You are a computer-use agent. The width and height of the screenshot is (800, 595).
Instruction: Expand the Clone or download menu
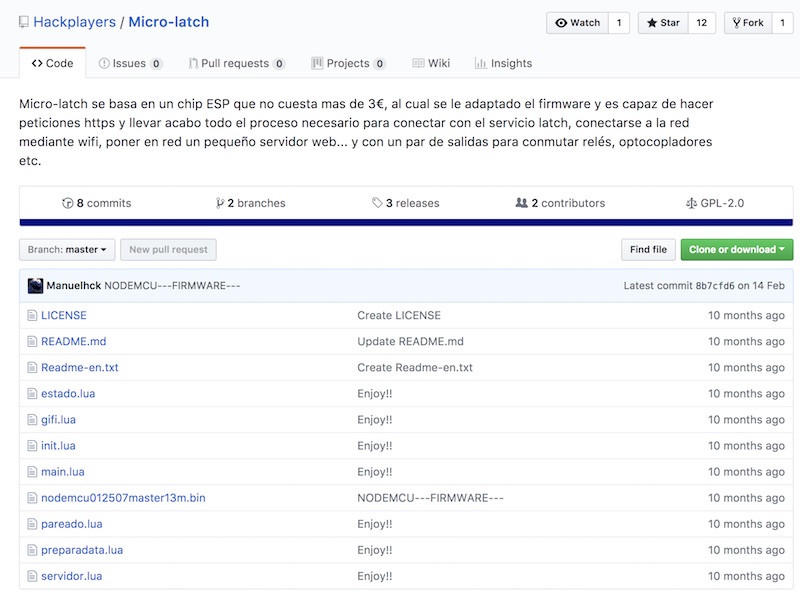tap(737, 250)
